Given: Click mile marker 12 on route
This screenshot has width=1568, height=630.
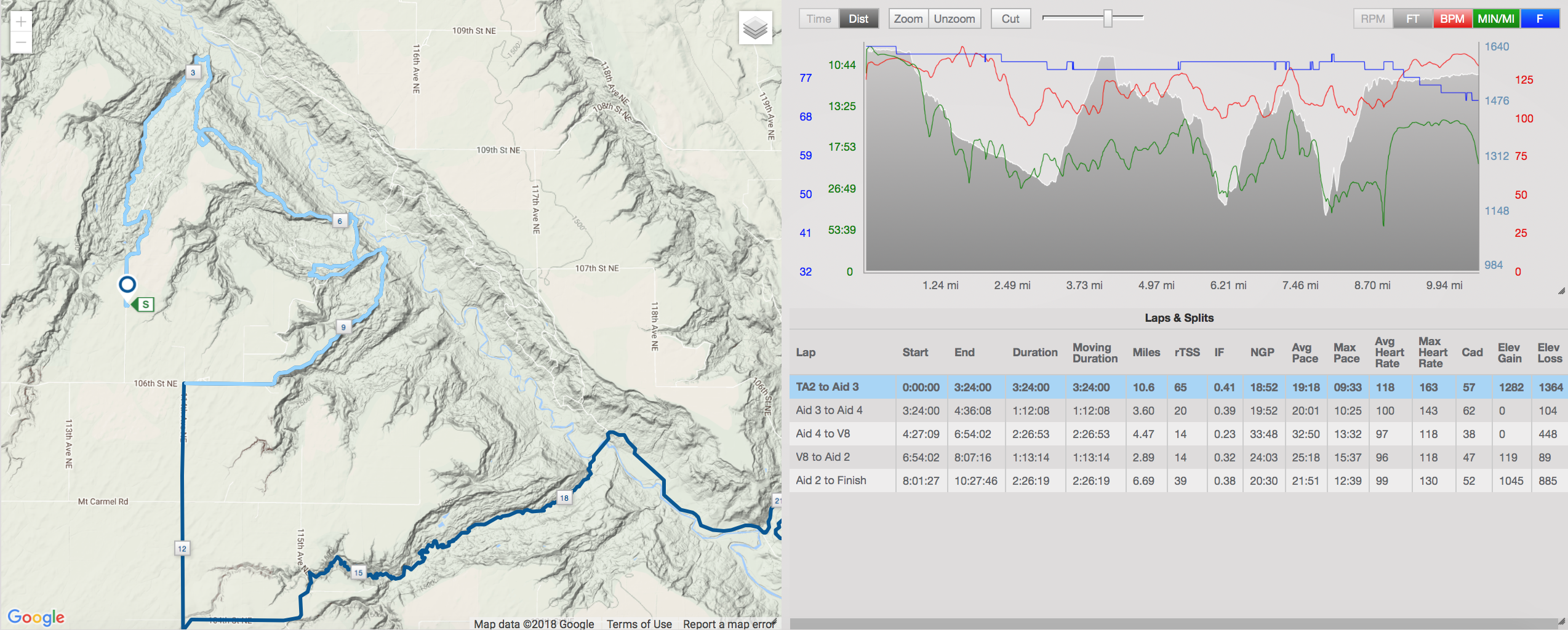Looking at the screenshot, I should point(182,548).
